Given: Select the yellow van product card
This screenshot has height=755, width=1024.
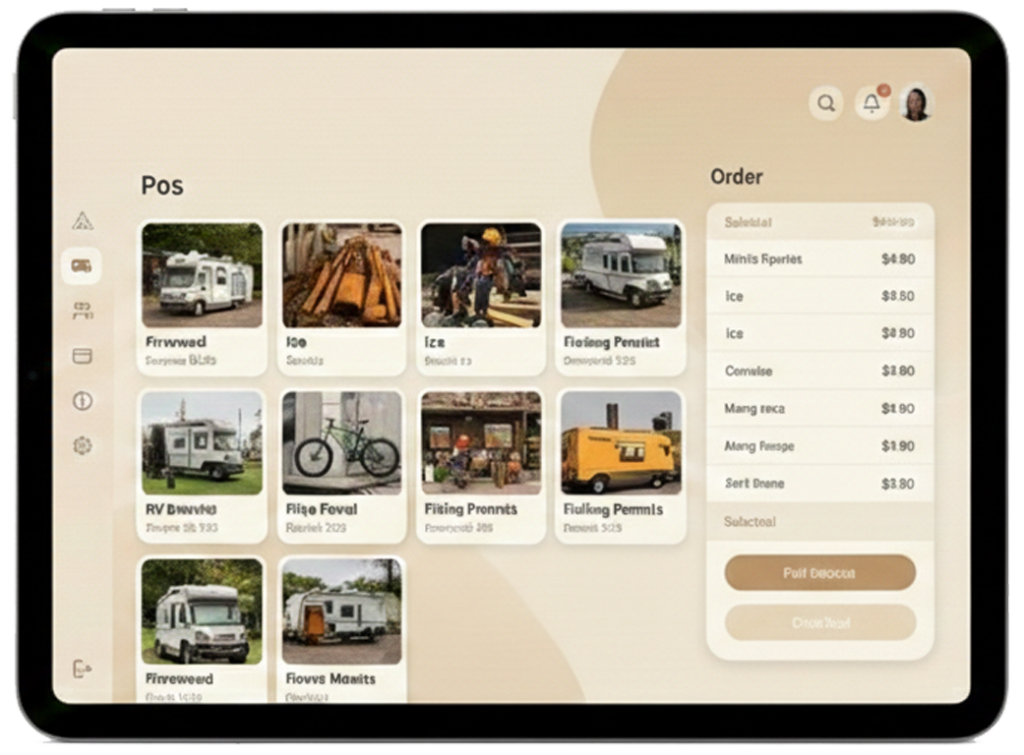Looking at the screenshot, I should pos(621,465).
